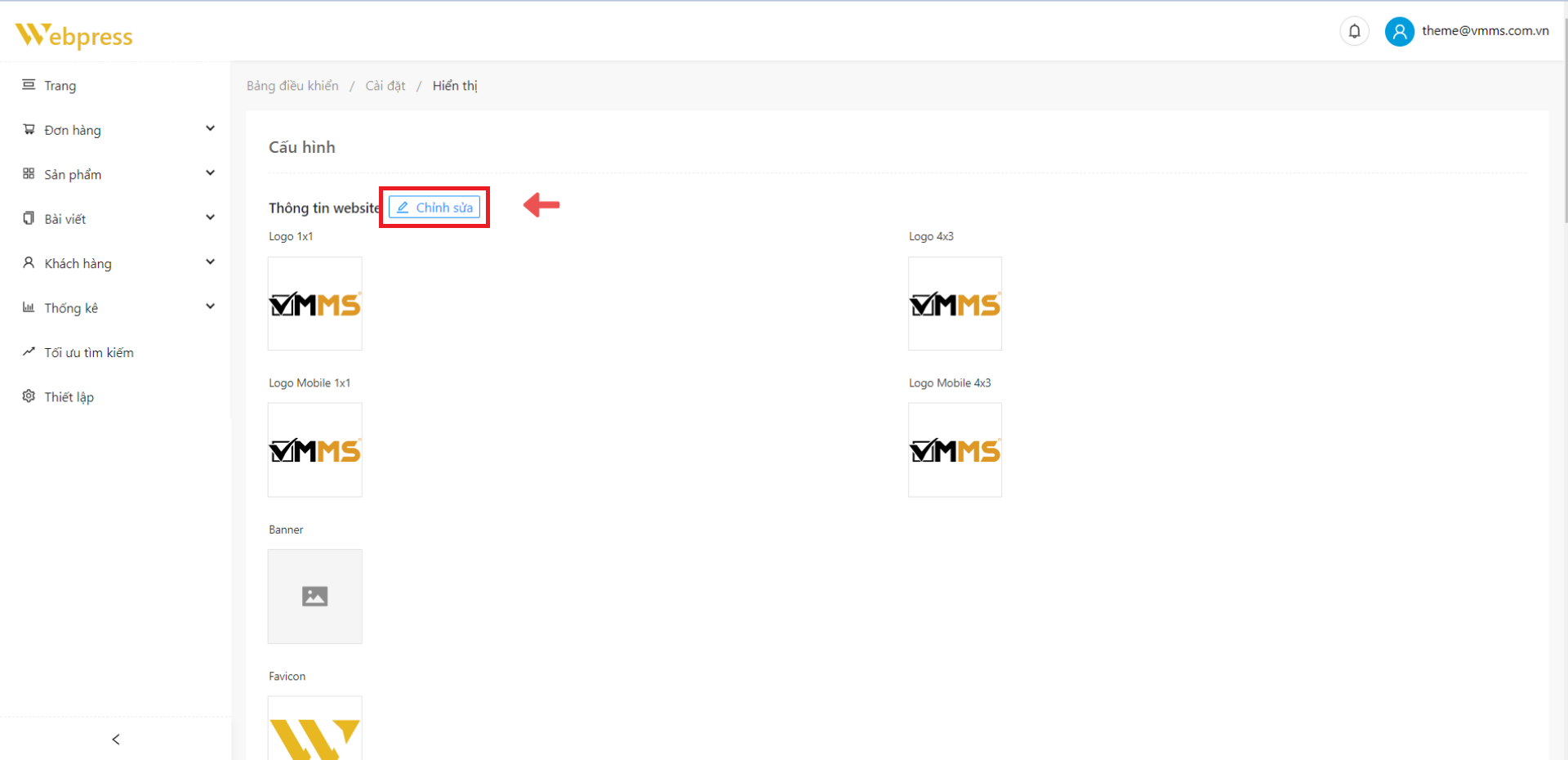The height and width of the screenshot is (760, 1568).
Task: Click the Thống kê chart icon
Action: coord(29,307)
